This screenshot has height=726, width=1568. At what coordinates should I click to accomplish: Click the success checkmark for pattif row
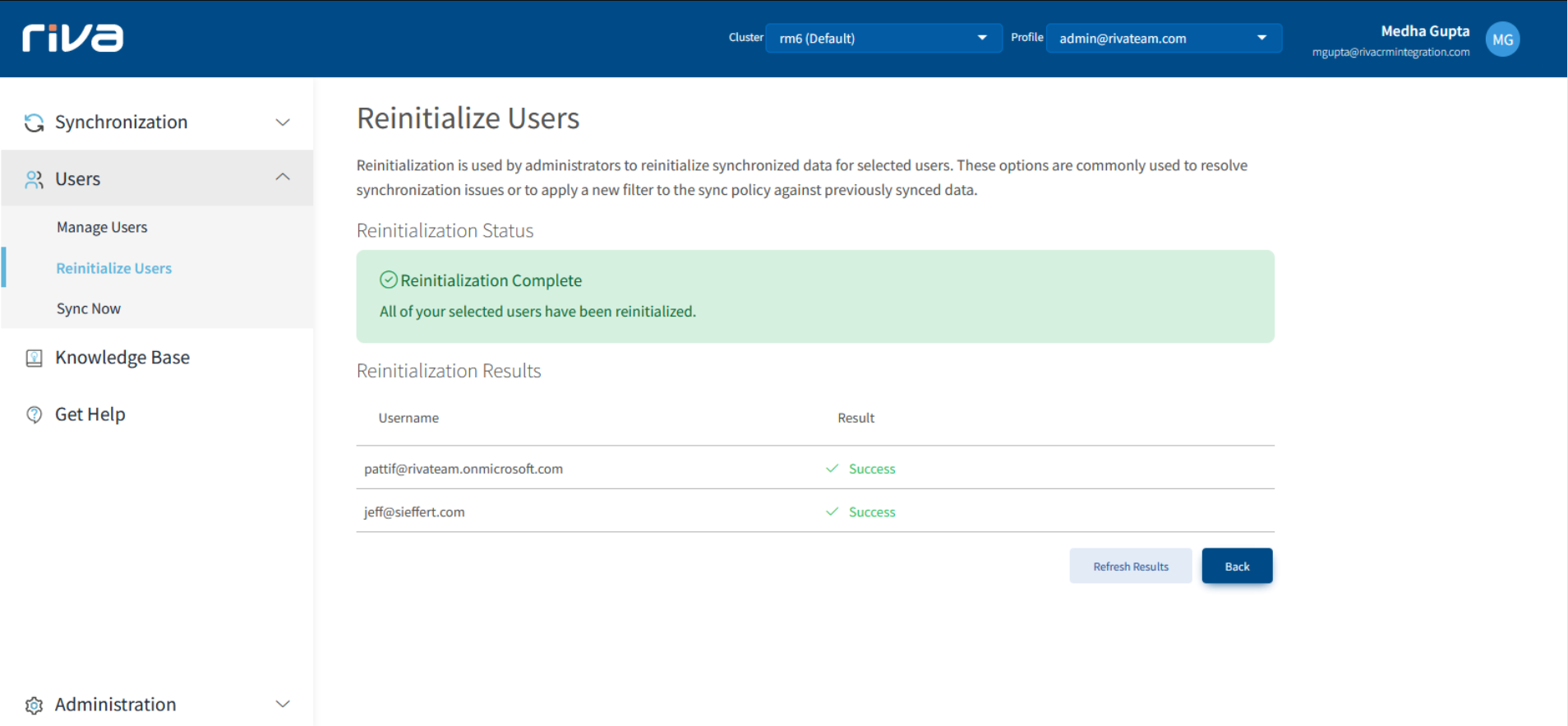click(x=832, y=469)
